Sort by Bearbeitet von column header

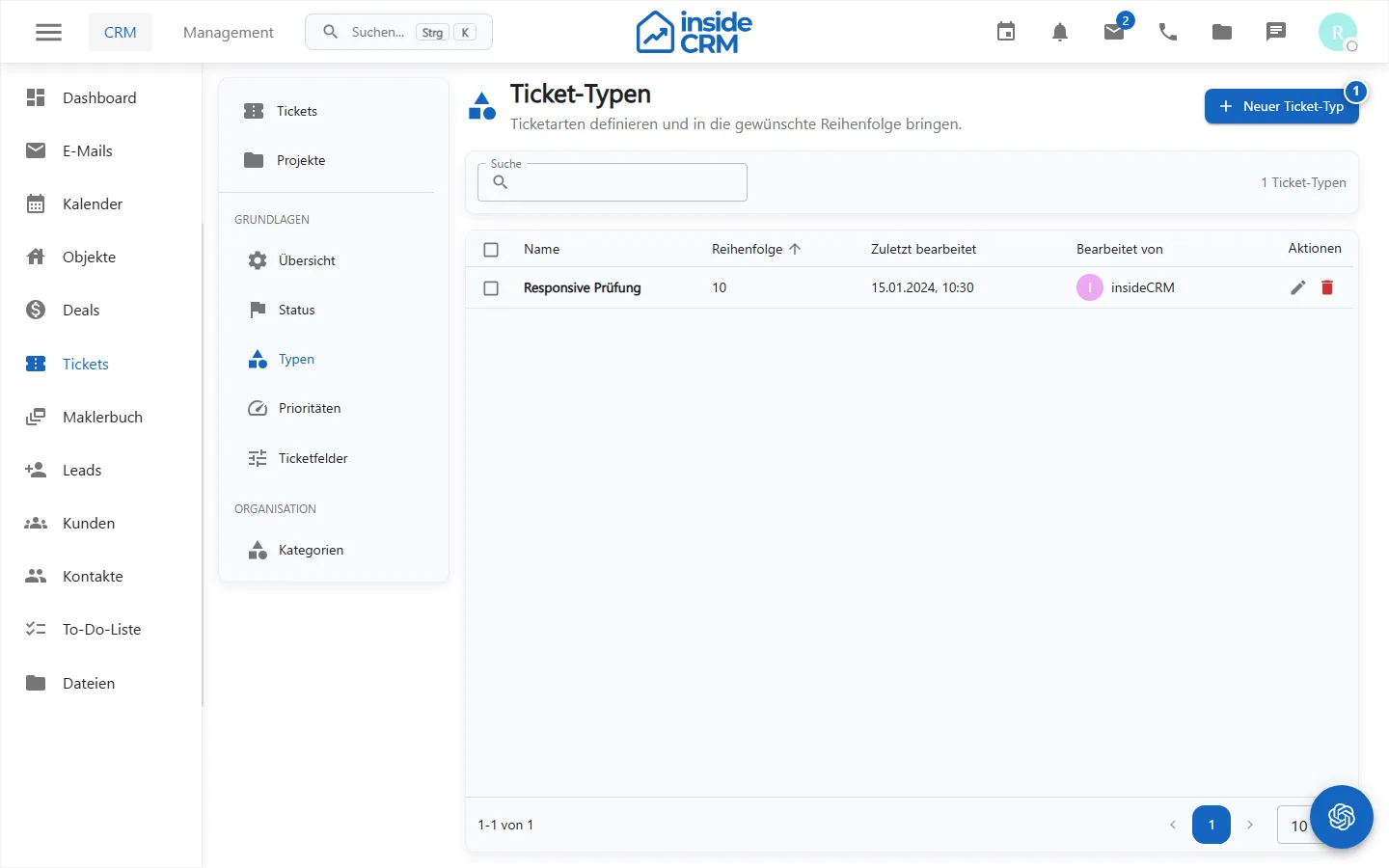click(x=1119, y=249)
